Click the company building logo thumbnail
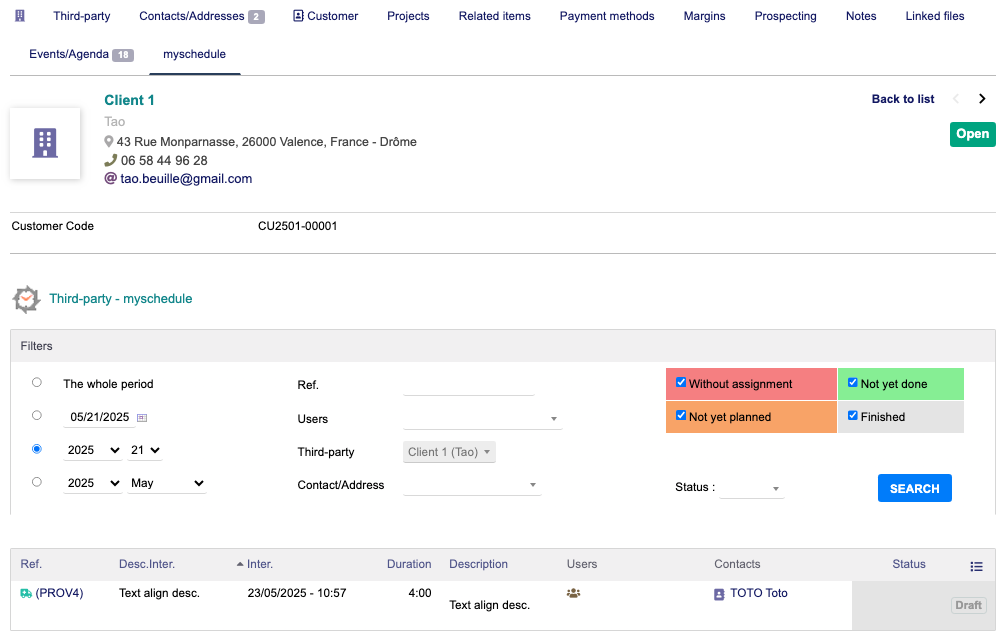This screenshot has width=1006, height=643. coord(45,143)
